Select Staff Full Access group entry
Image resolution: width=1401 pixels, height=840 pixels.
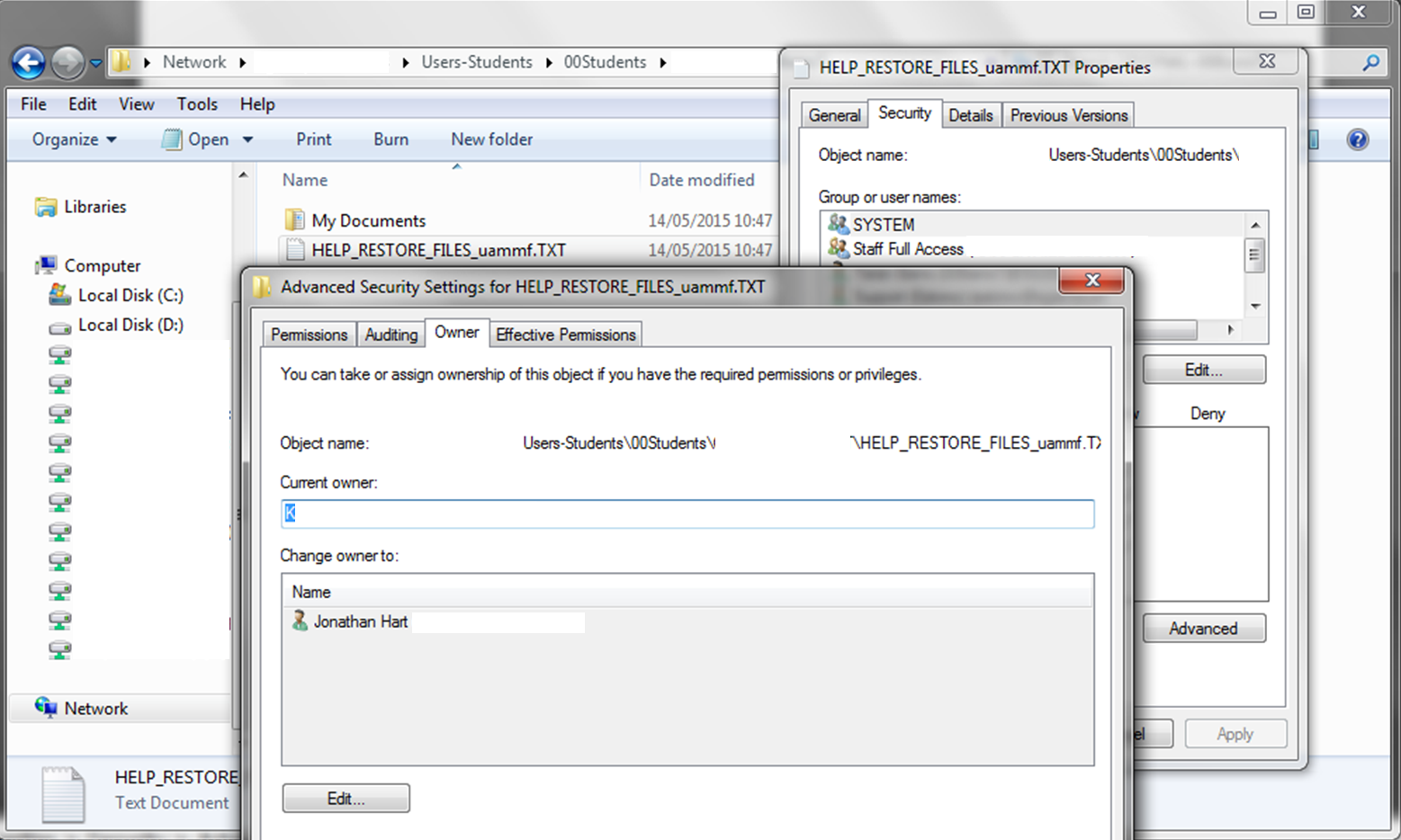tap(896, 249)
